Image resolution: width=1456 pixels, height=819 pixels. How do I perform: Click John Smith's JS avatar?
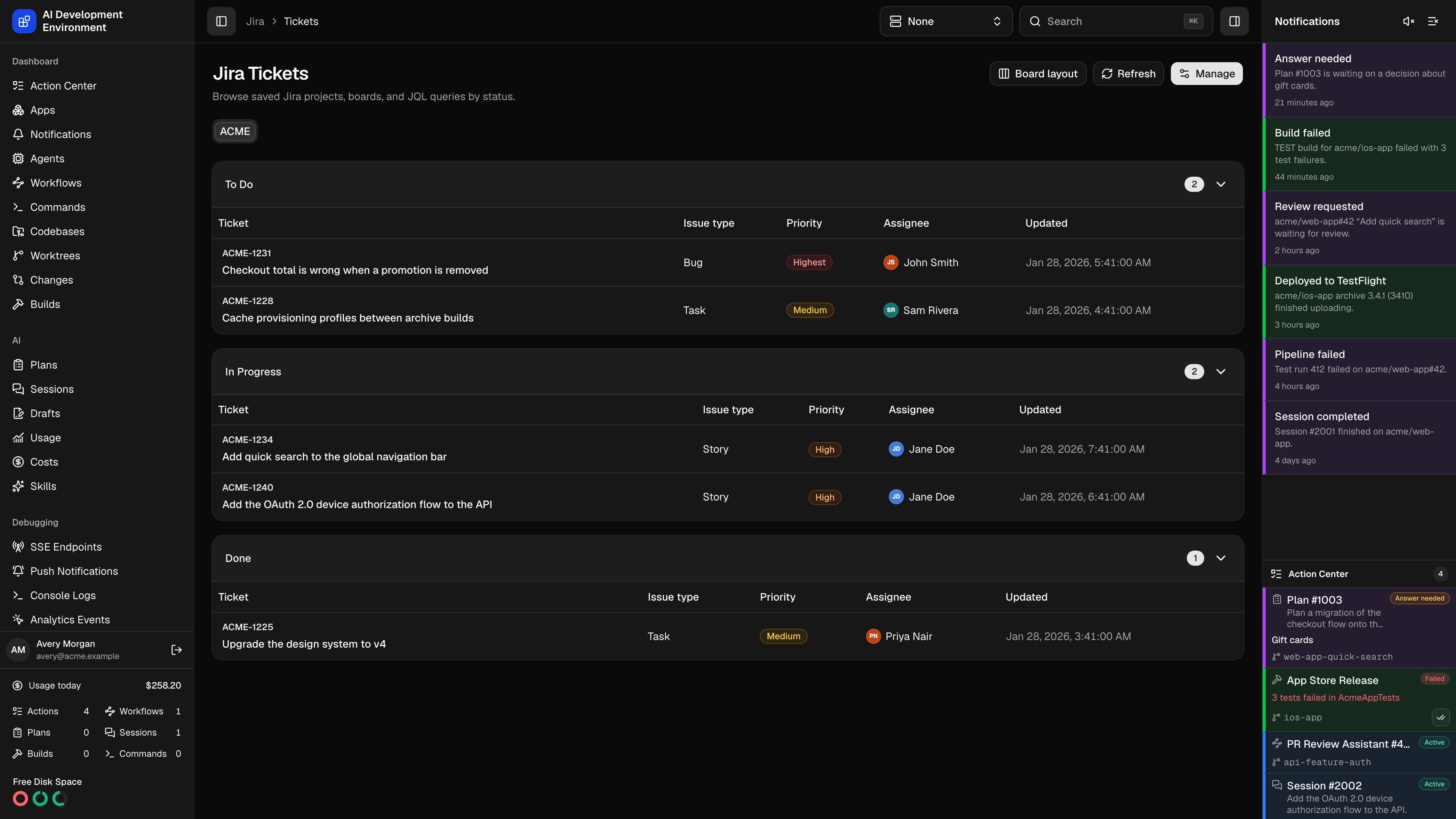[x=891, y=262]
